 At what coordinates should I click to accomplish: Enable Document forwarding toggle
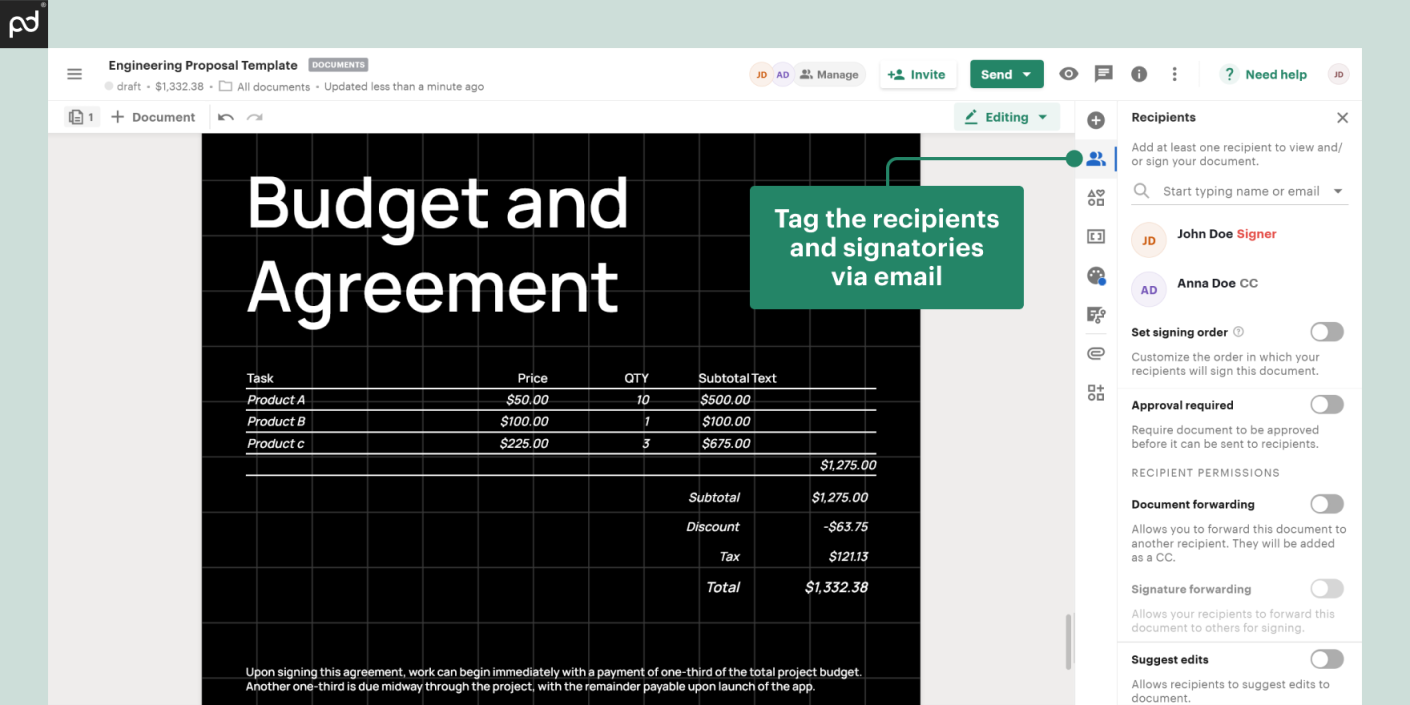1327,504
